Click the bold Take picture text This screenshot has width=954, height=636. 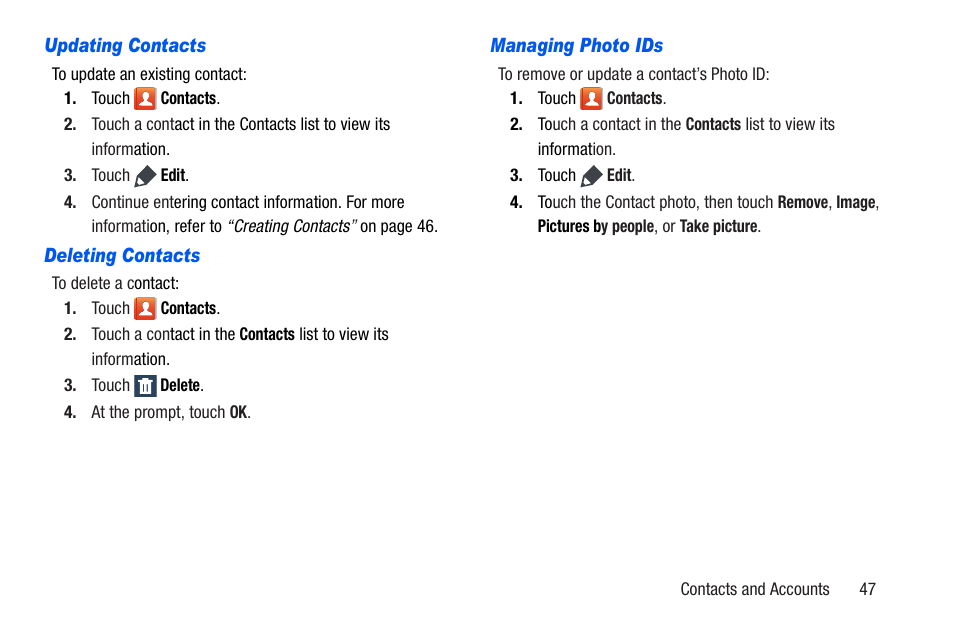(718, 226)
